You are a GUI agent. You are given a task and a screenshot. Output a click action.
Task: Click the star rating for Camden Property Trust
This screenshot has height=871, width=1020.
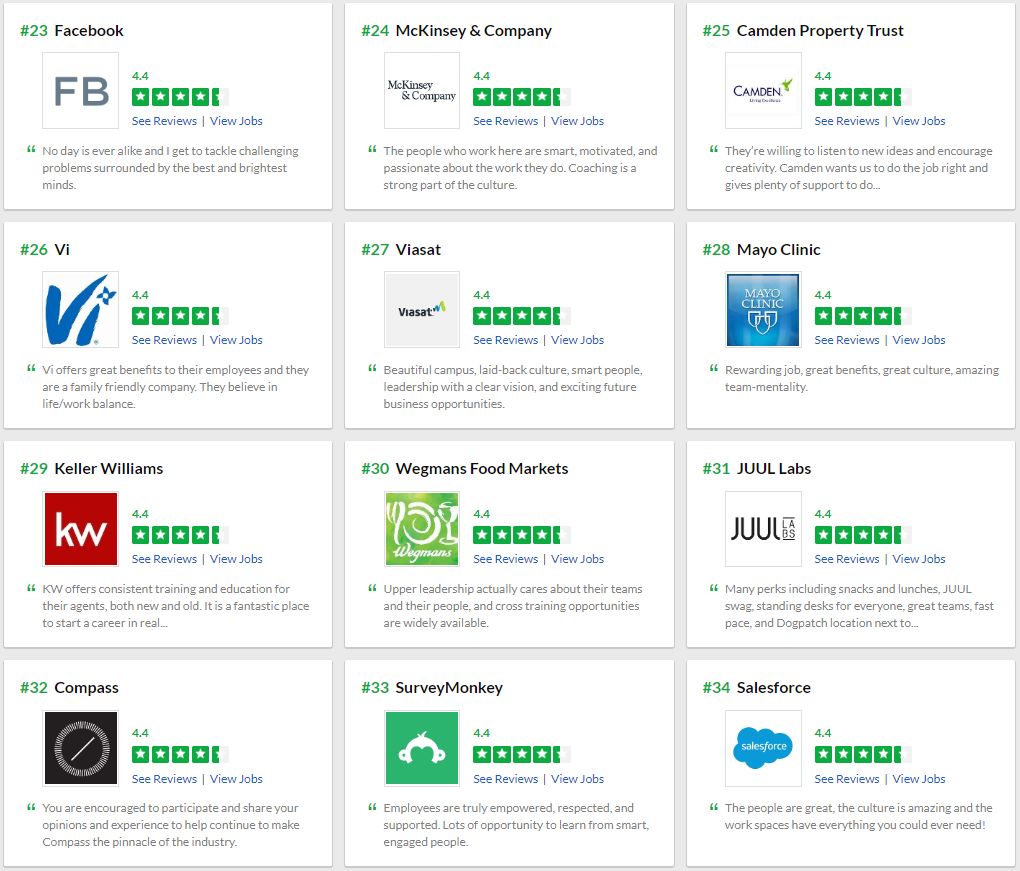click(x=863, y=97)
